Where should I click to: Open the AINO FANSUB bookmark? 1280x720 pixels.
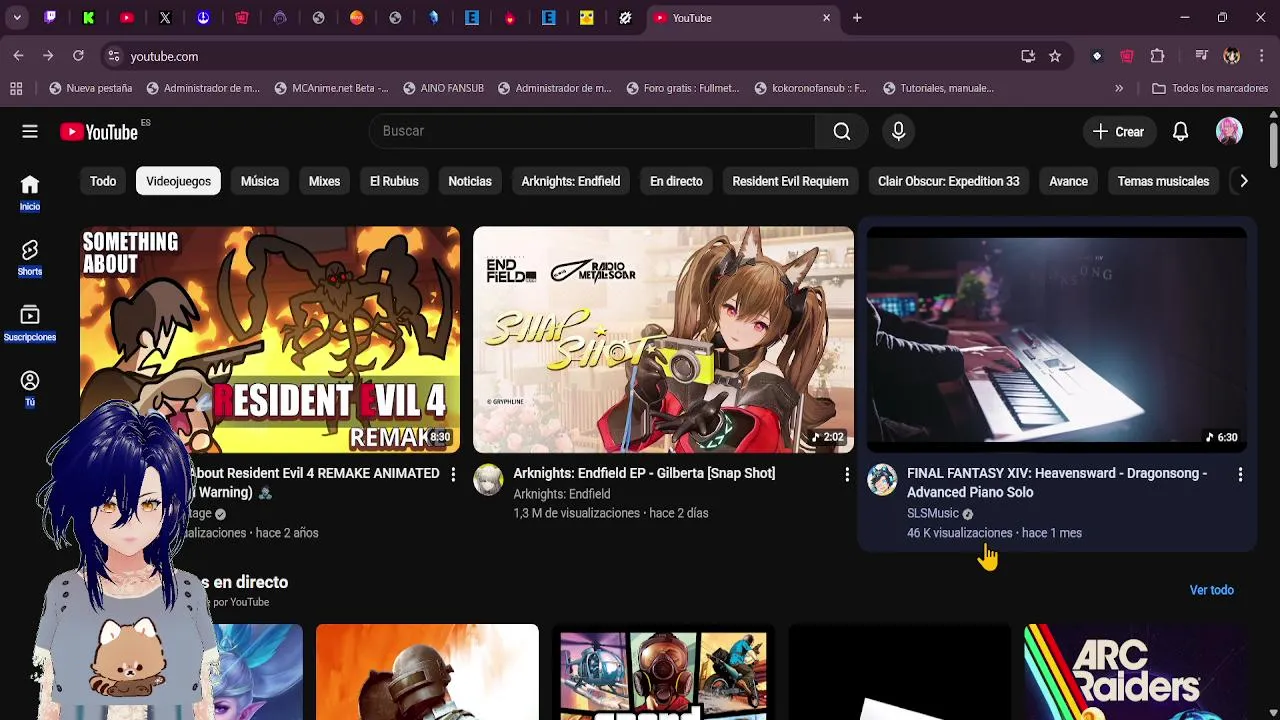[443, 88]
